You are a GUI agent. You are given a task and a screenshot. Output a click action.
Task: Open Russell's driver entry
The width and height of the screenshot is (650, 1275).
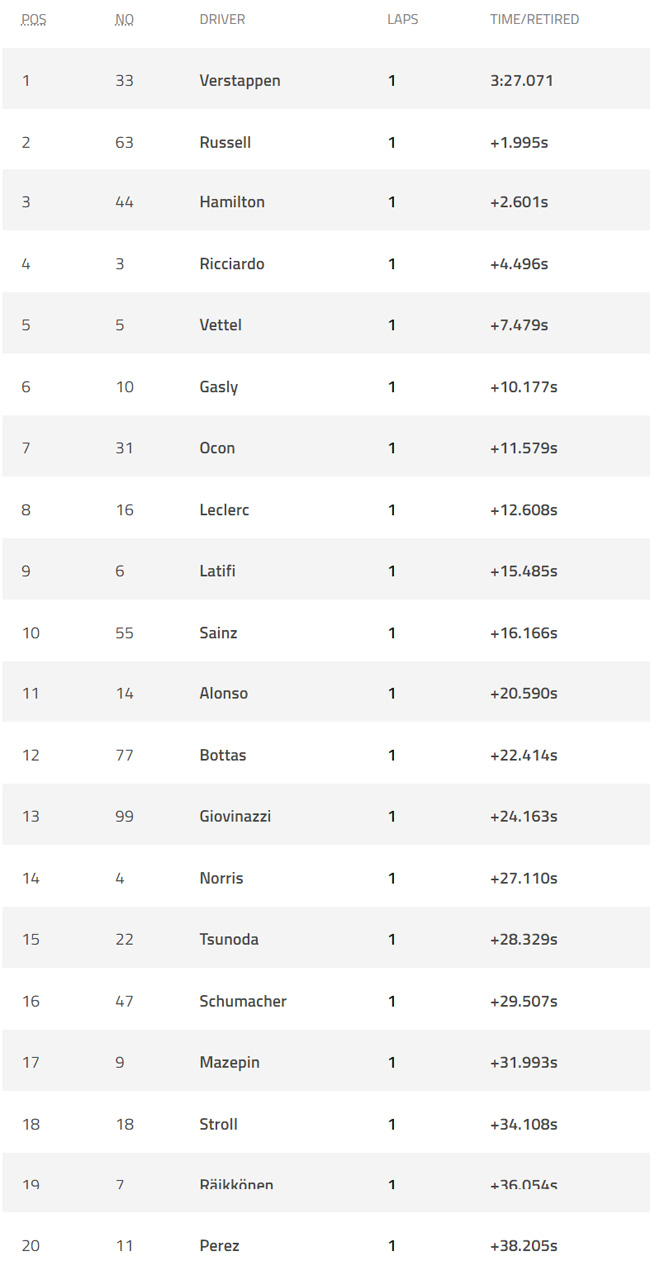pos(225,142)
